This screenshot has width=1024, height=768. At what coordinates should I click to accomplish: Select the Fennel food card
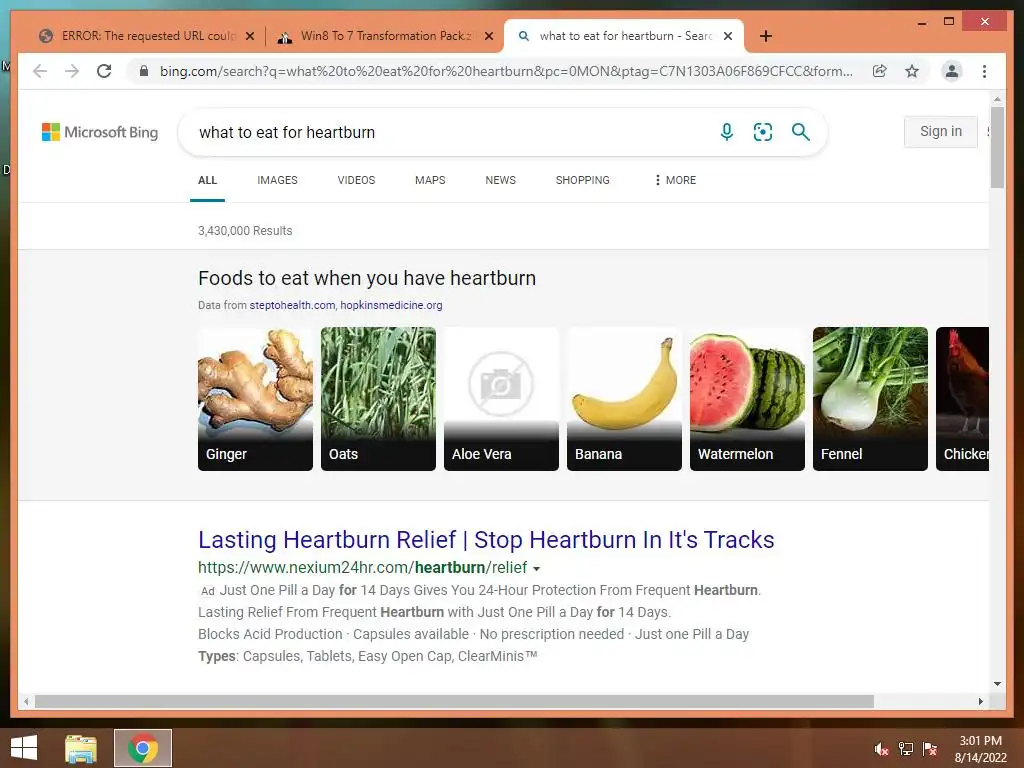click(x=870, y=398)
